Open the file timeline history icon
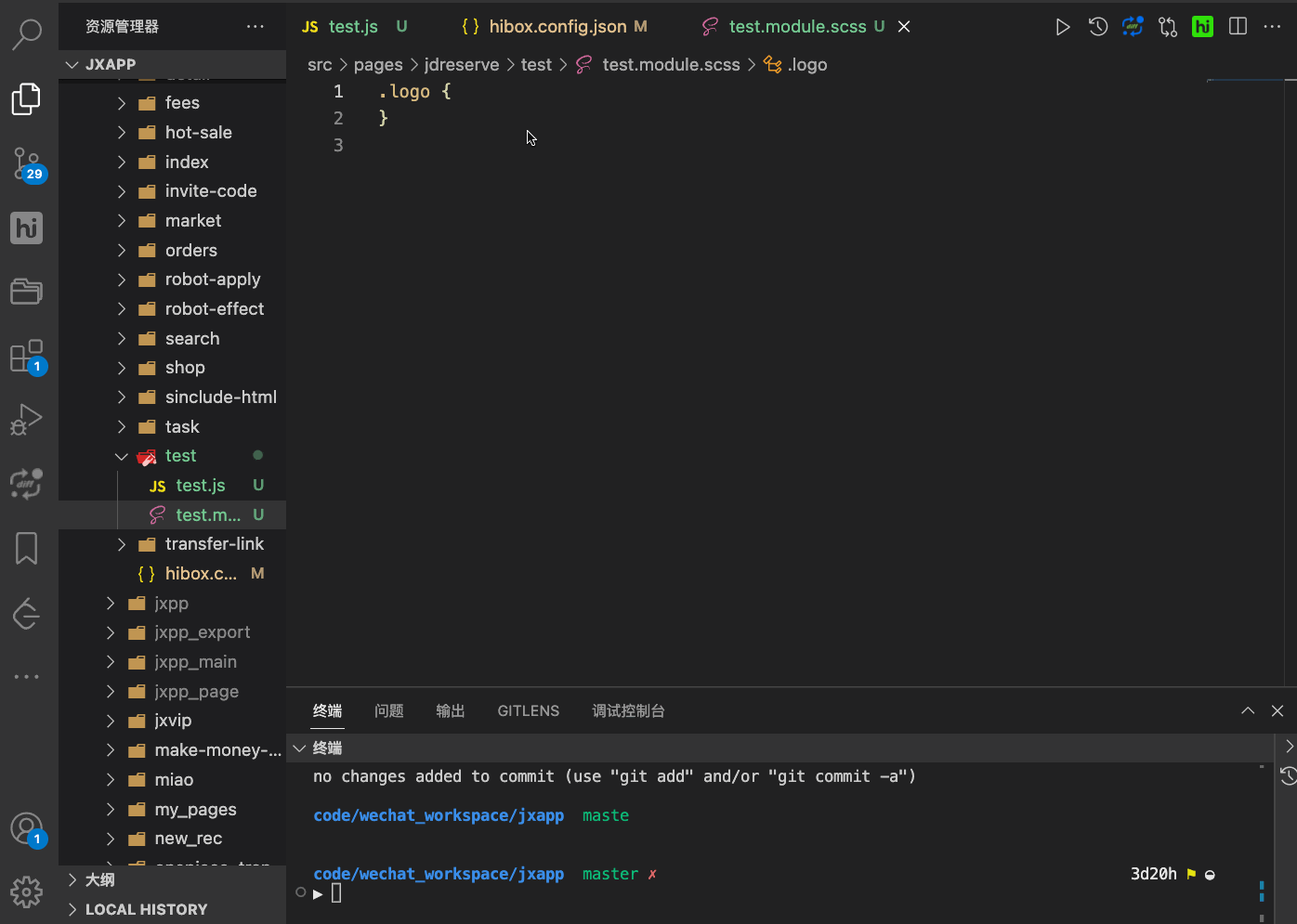This screenshot has width=1297, height=924. [x=1098, y=27]
